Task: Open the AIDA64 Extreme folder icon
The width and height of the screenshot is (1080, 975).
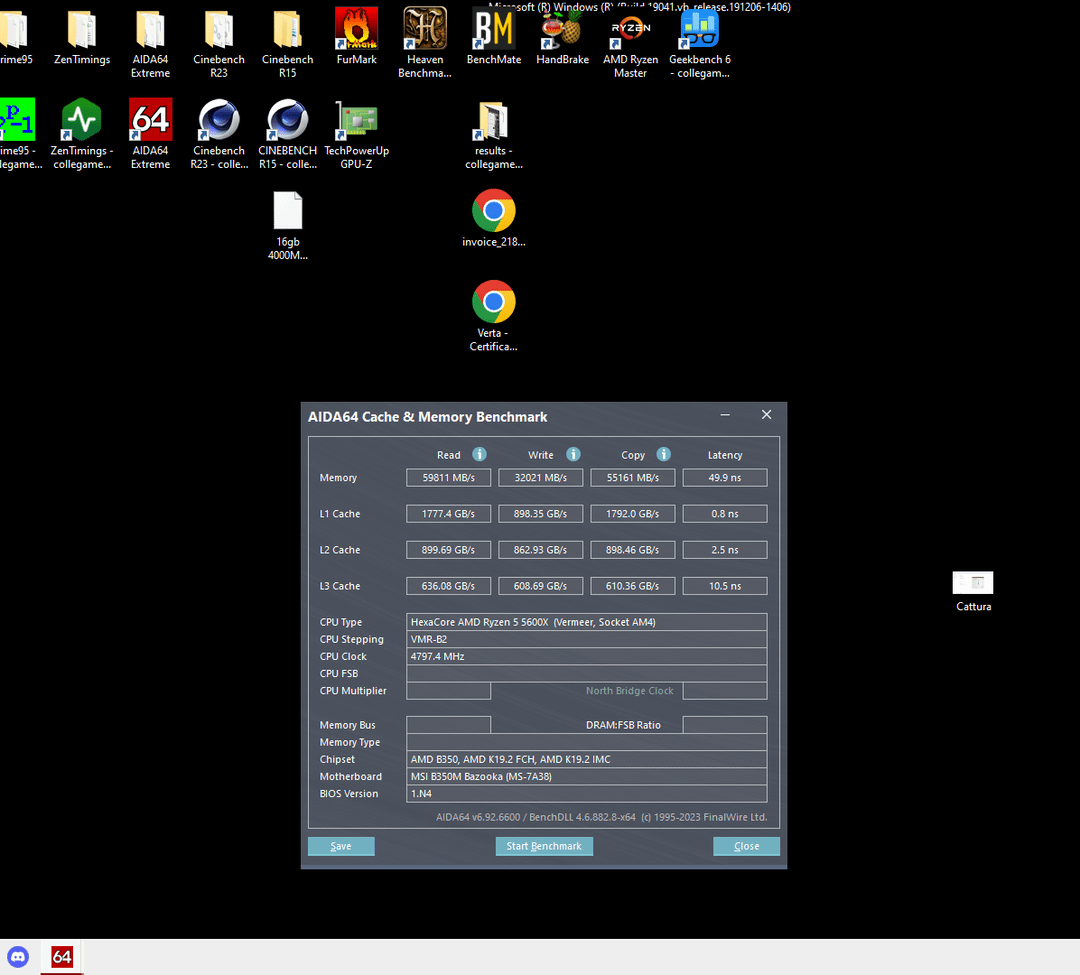Action: click(150, 43)
